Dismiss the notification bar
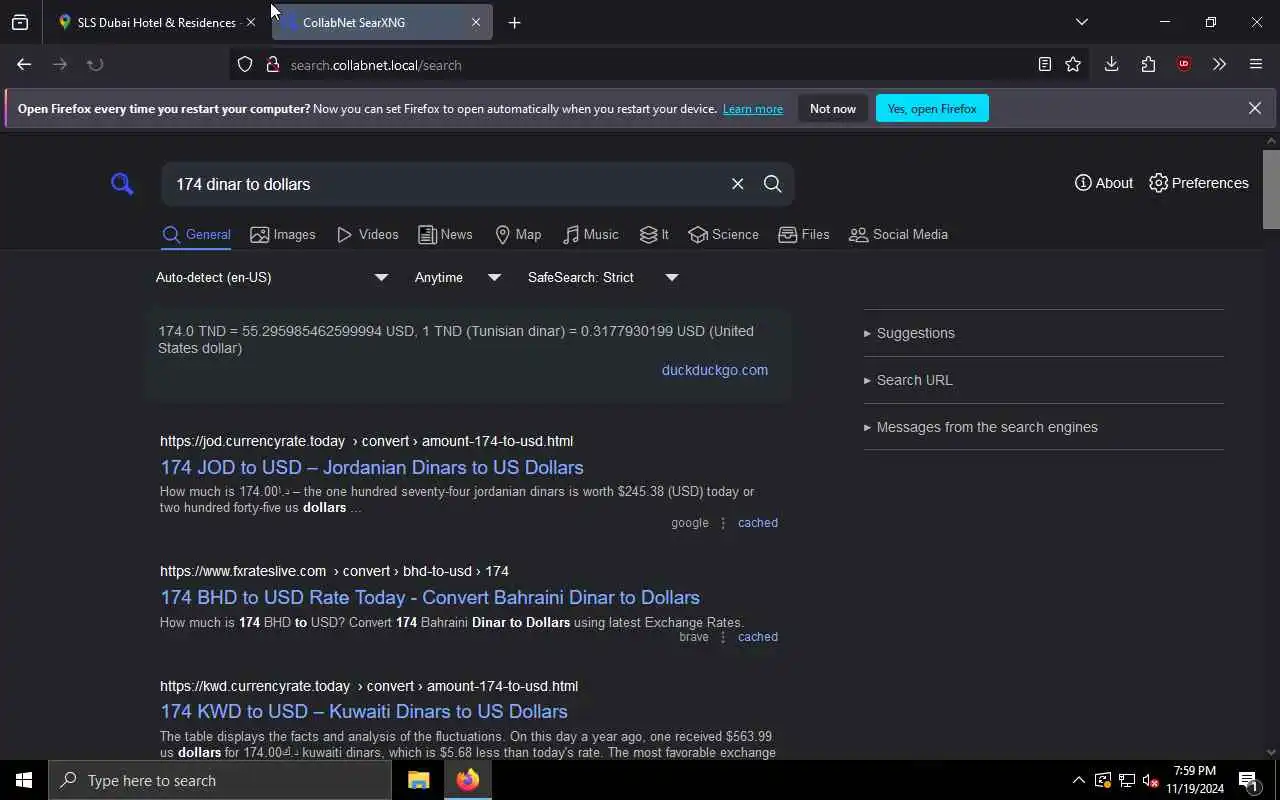 [1255, 108]
